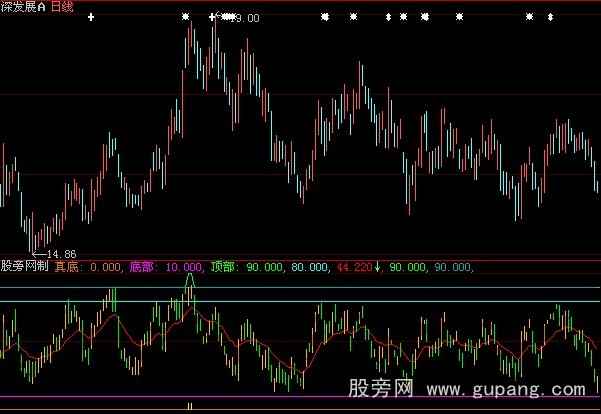This screenshot has width=601, height=414.
Task: Click the white tick mark on the bottom axis
Action: [189, 407]
